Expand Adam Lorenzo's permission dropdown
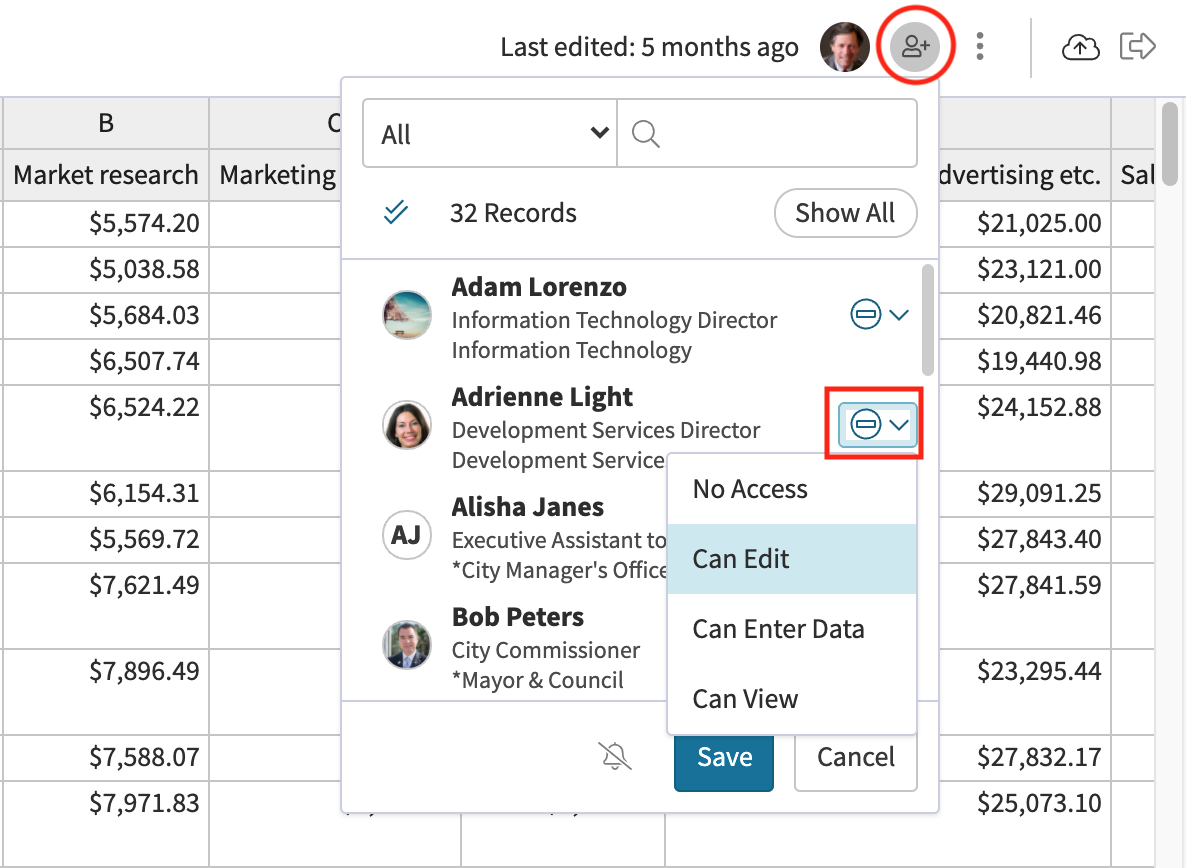The width and height of the screenshot is (1186, 868). (879, 315)
